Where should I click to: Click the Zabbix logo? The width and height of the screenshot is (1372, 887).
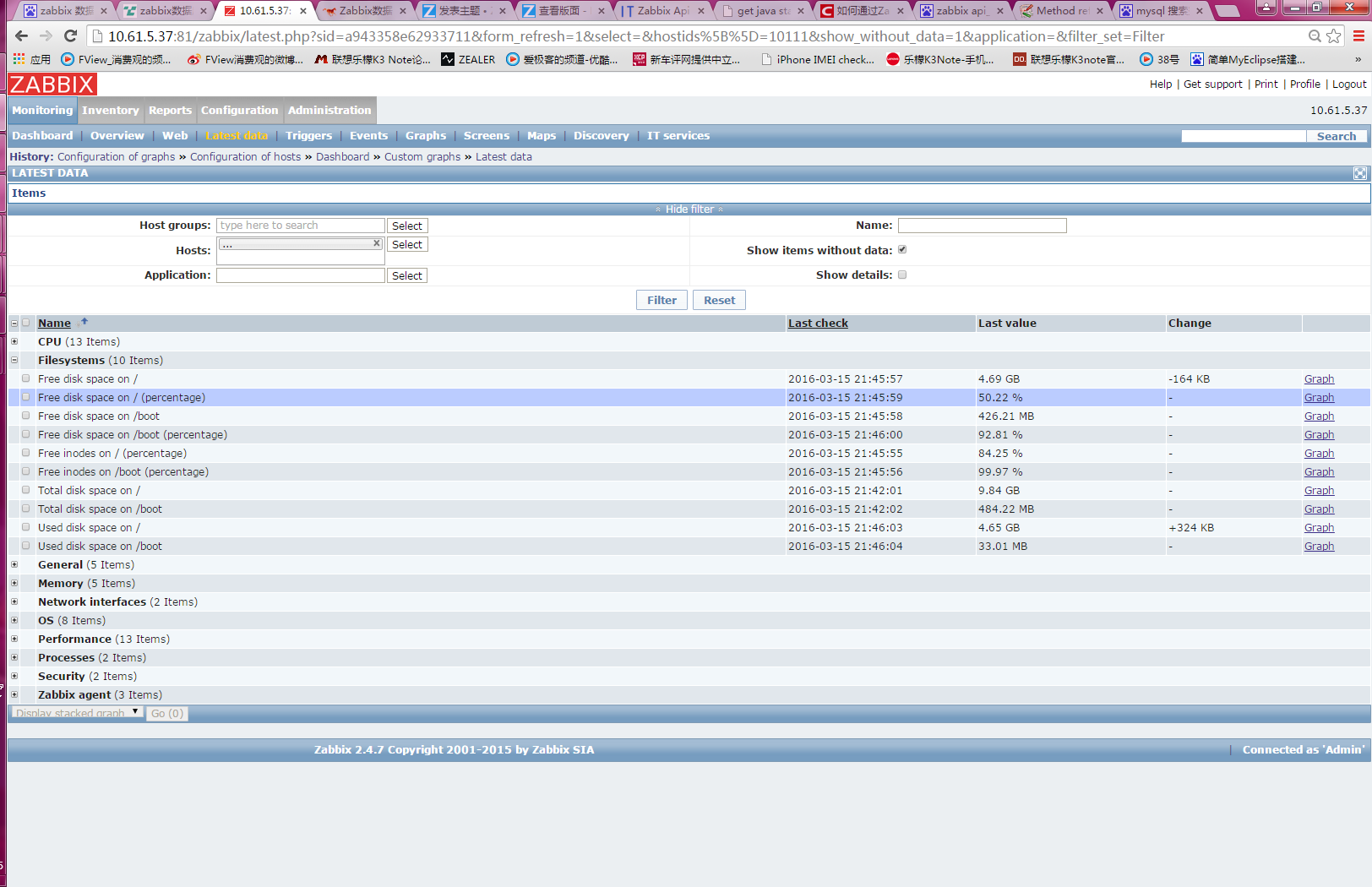tap(52, 84)
